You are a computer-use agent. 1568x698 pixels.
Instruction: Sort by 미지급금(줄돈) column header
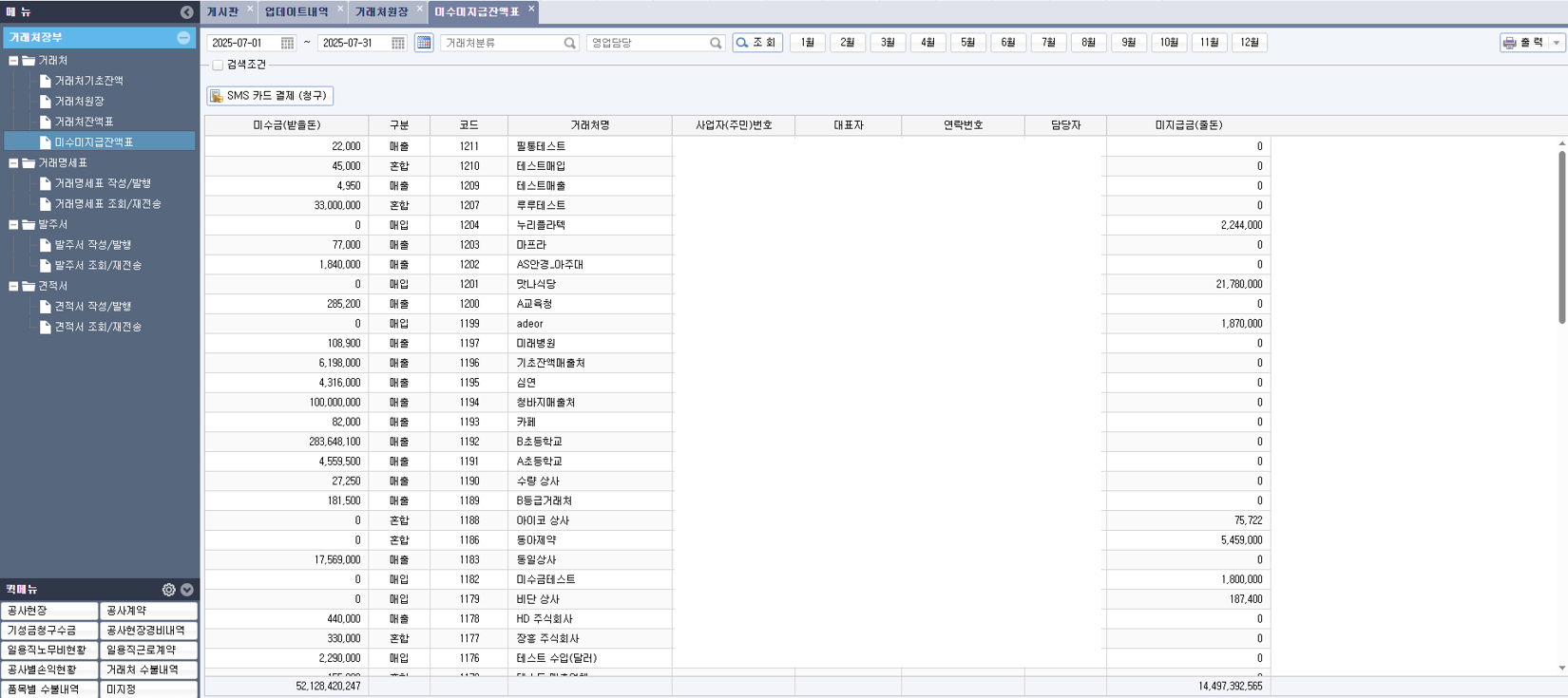click(1188, 125)
